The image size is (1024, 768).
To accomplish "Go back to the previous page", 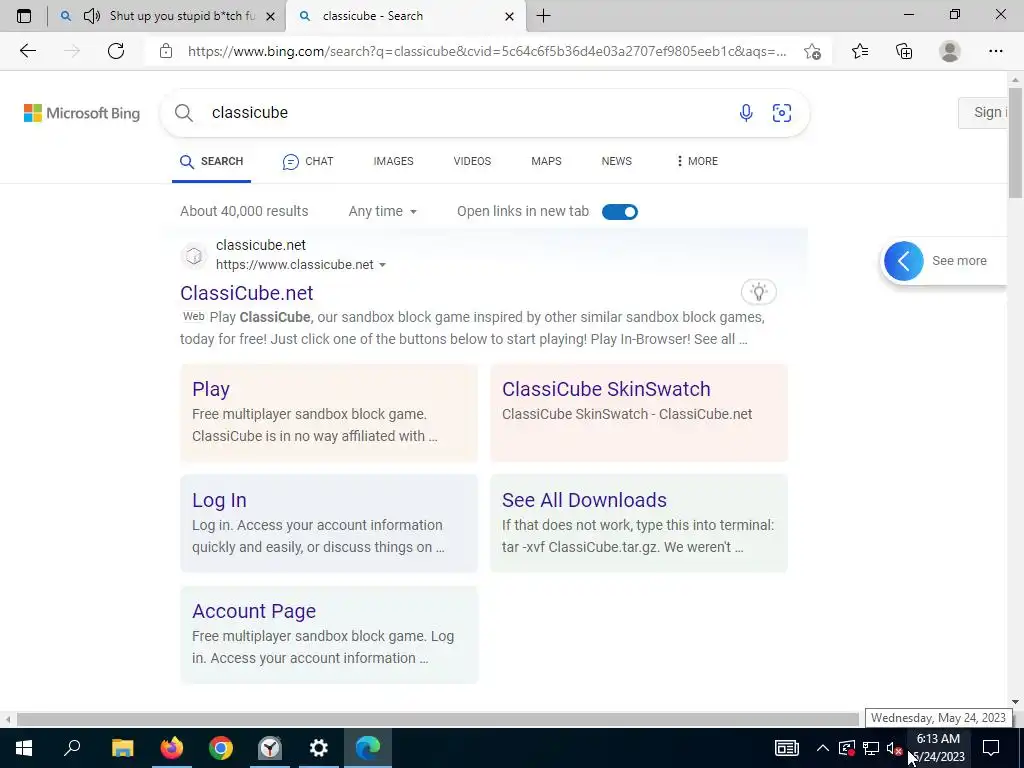I will click(27, 51).
